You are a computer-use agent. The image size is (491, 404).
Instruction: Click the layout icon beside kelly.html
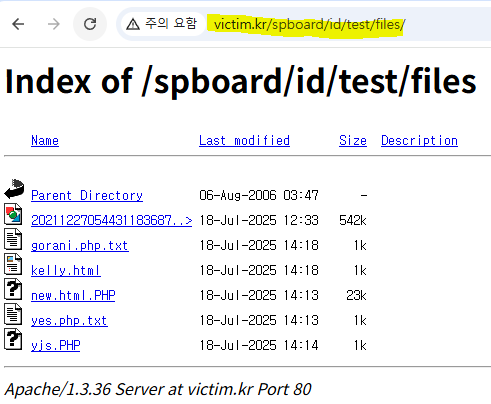(13, 264)
